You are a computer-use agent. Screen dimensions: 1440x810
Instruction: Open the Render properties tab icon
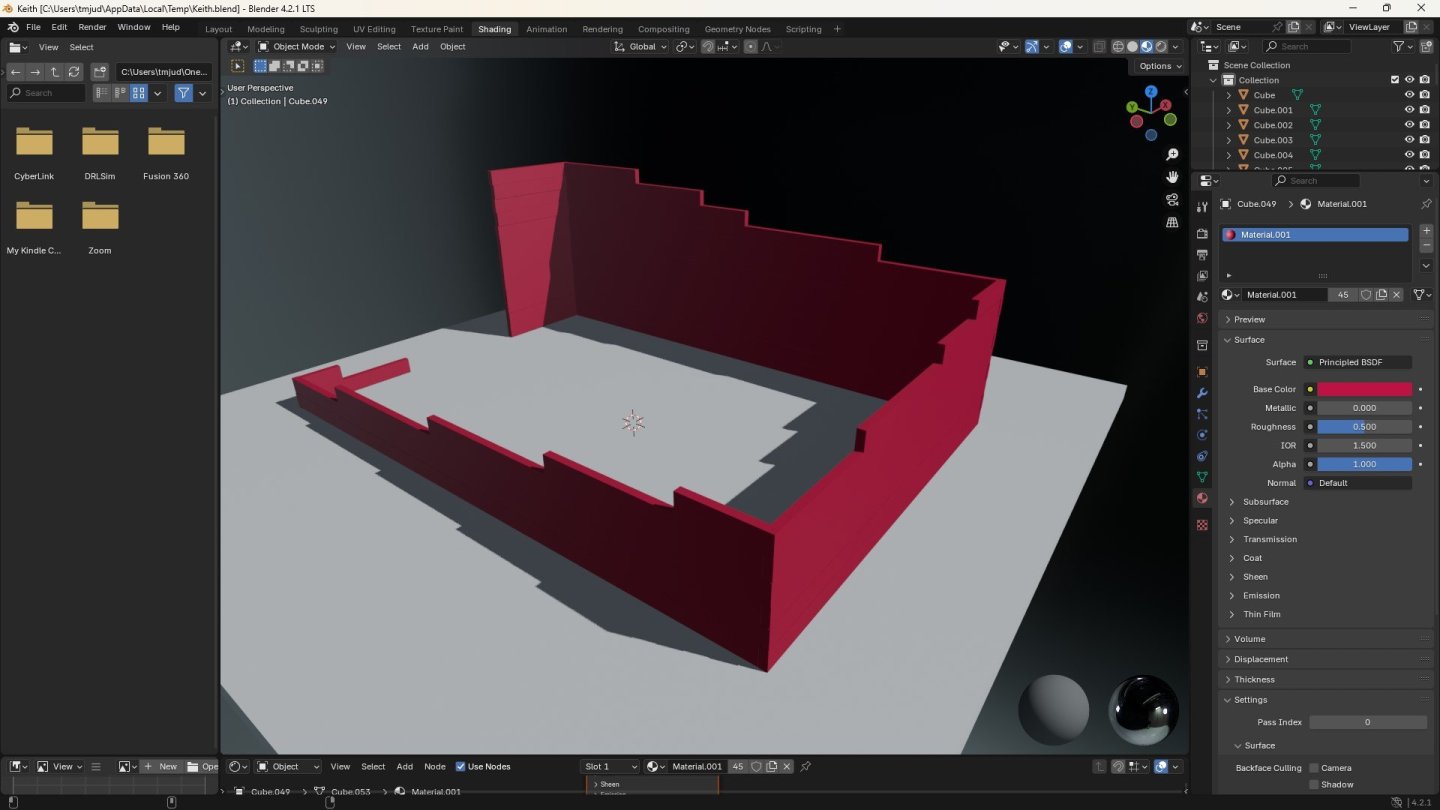[1202, 233]
